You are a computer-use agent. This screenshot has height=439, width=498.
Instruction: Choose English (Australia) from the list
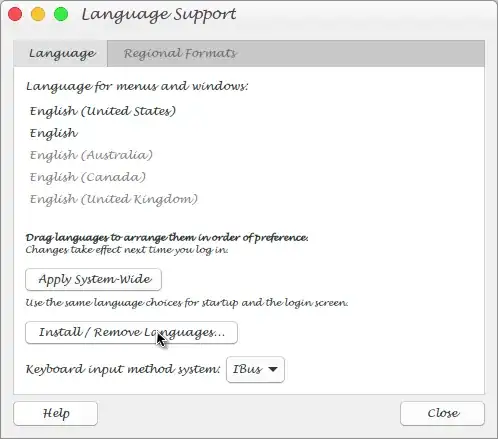point(91,155)
